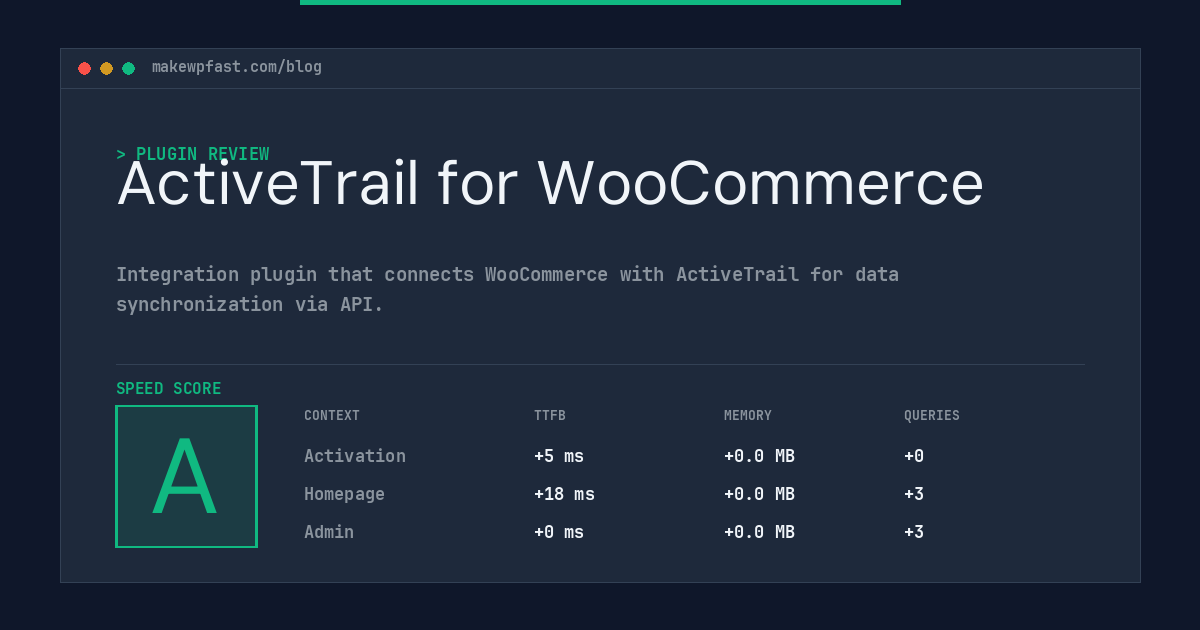
Task: Click the Homepage row memory value
Action: (x=759, y=494)
